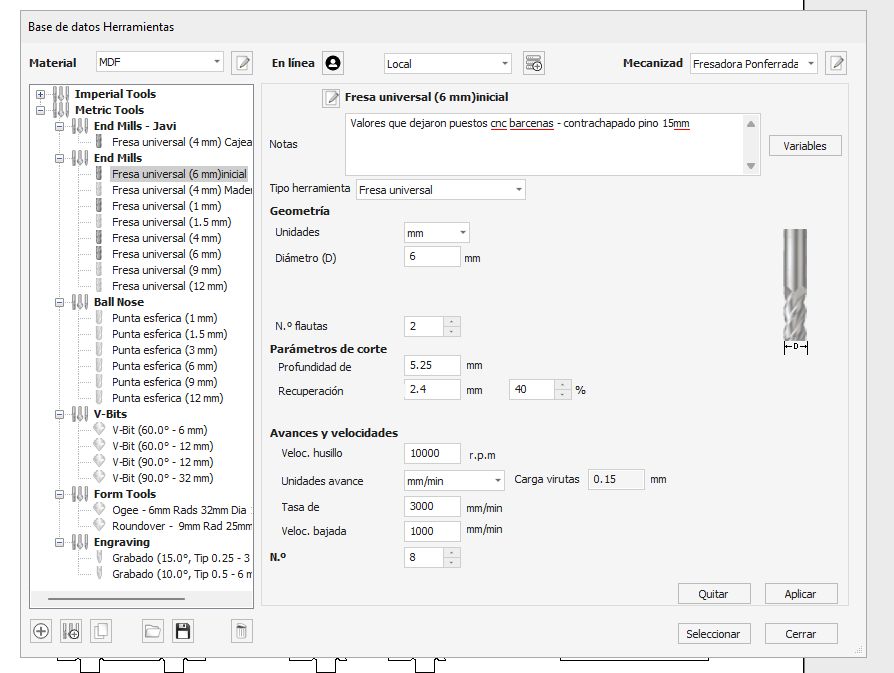Click the Seleccionar button

[x=714, y=634]
